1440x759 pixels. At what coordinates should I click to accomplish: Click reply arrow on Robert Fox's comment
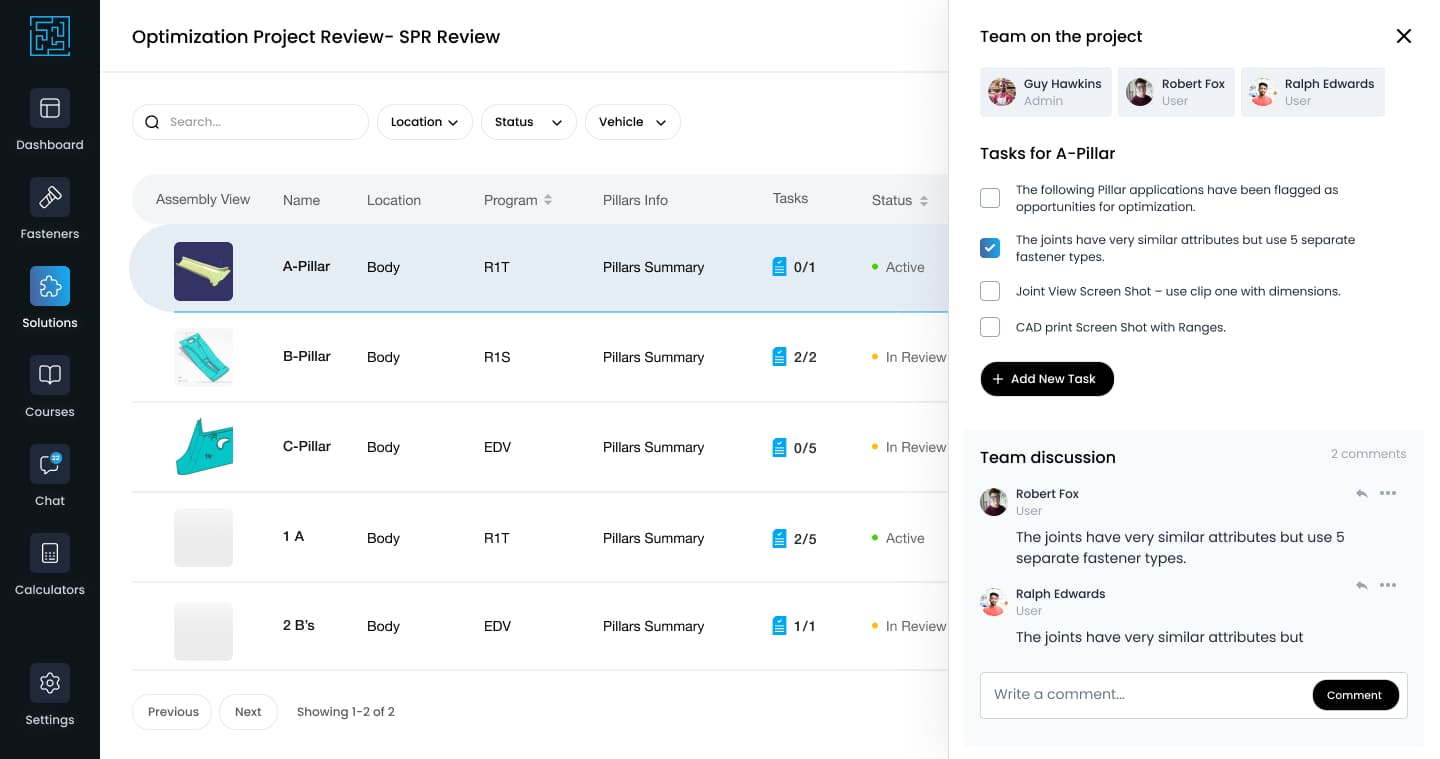[x=1361, y=493]
